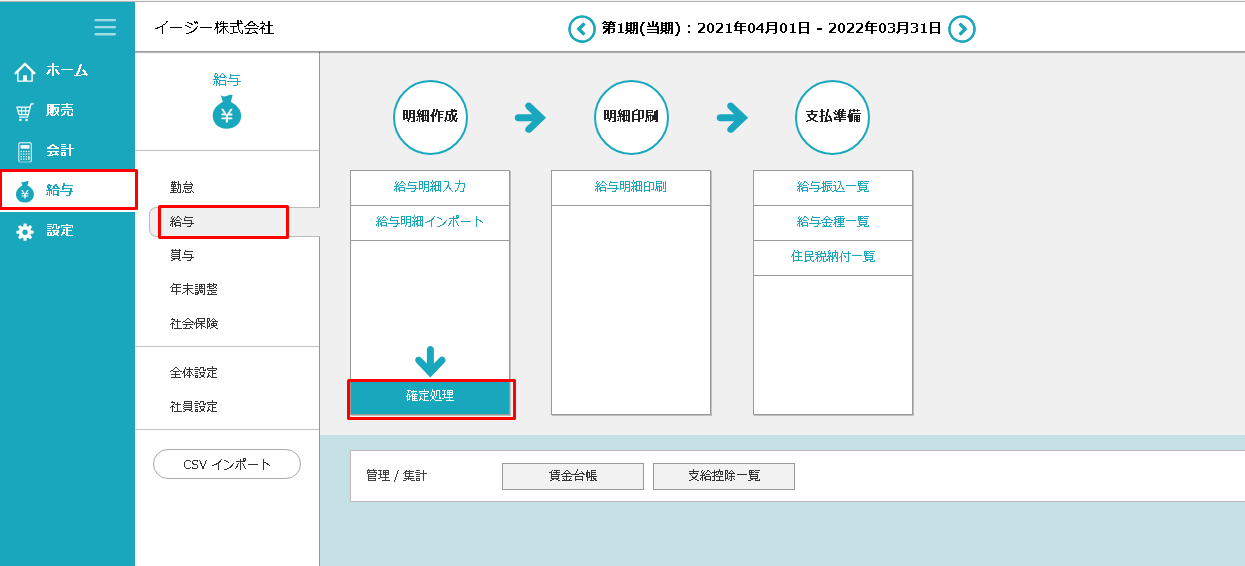This screenshot has height=566, width=1245.
Task: Open 全体設定 settings
Action: (x=194, y=372)
